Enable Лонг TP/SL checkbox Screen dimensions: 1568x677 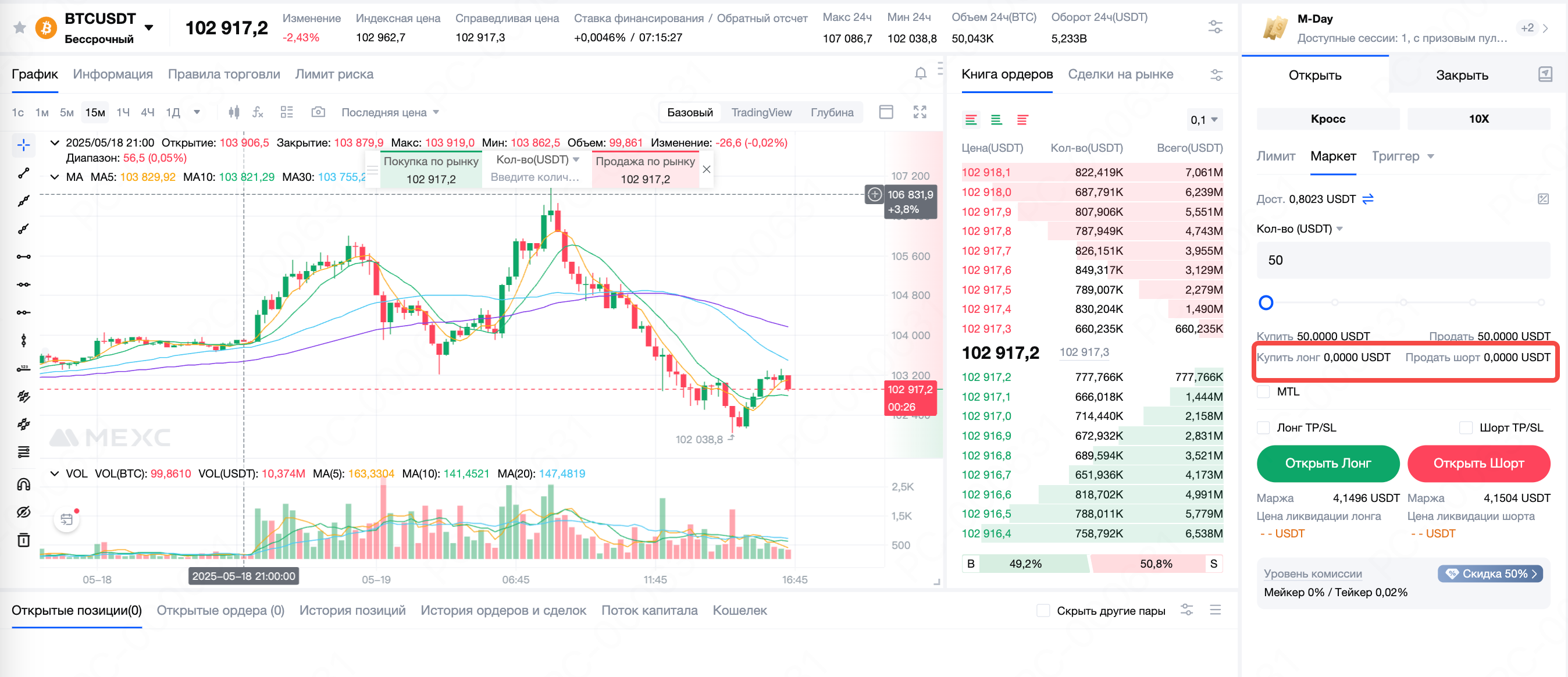pos(1264,427)
